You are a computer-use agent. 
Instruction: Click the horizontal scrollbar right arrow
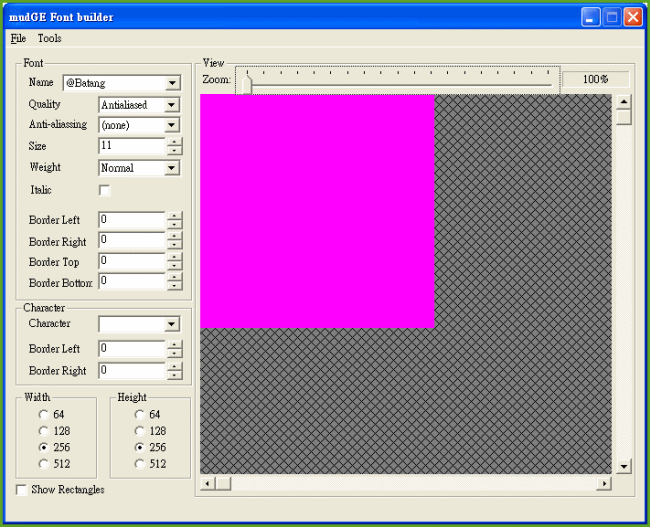click(603, 484)
